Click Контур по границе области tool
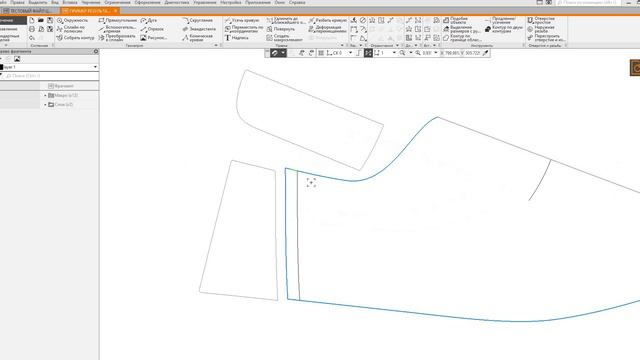This screenshot has height=360, width=640. (462, 38)
